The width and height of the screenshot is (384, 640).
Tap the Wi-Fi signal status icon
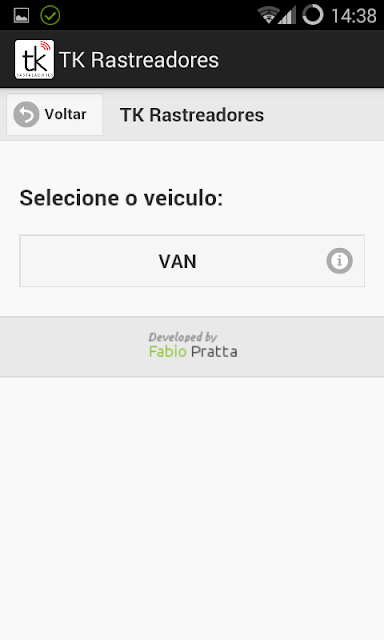pyautogui.click(x=267, y=16)
